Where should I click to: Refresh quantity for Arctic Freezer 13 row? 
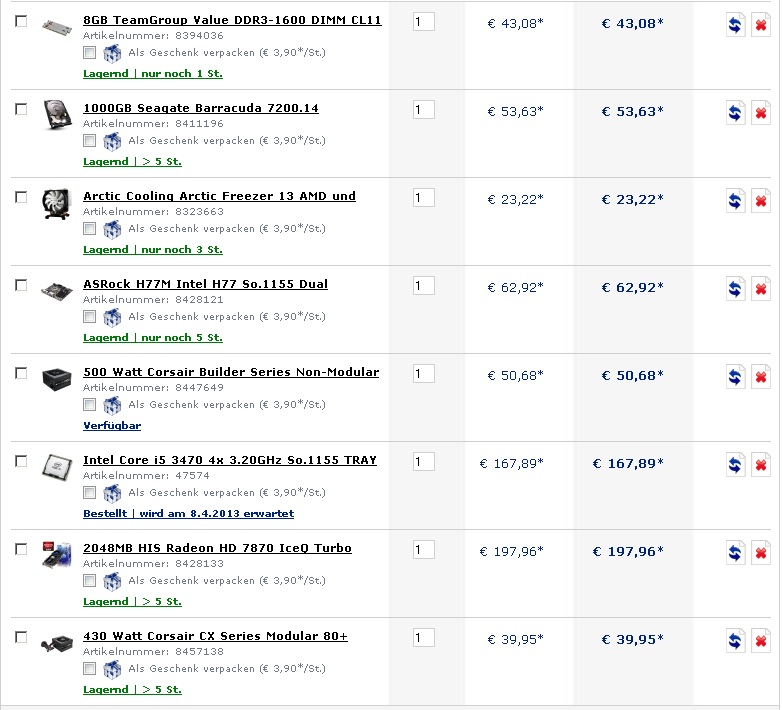735,201
